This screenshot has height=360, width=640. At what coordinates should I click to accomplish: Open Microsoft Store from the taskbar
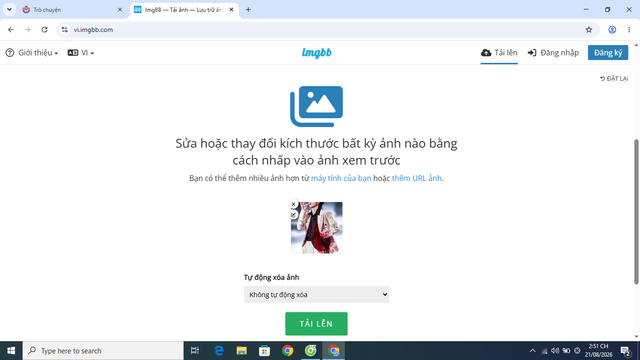264,351
